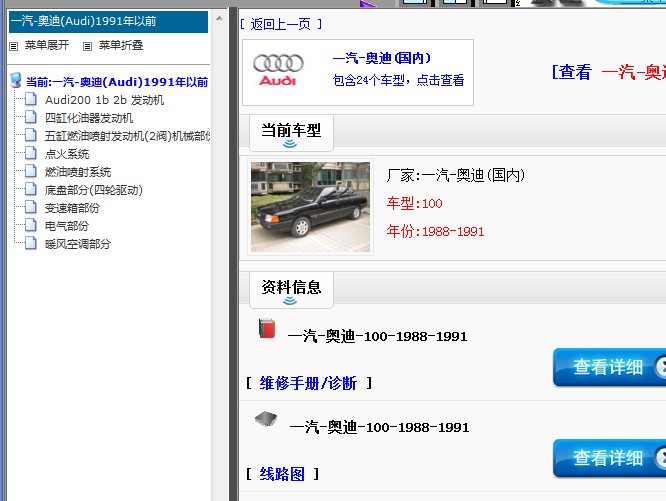Select the 资料信息 tab
Image resolution: width=666 pixels, height=501 pixels.
[291, 290]
